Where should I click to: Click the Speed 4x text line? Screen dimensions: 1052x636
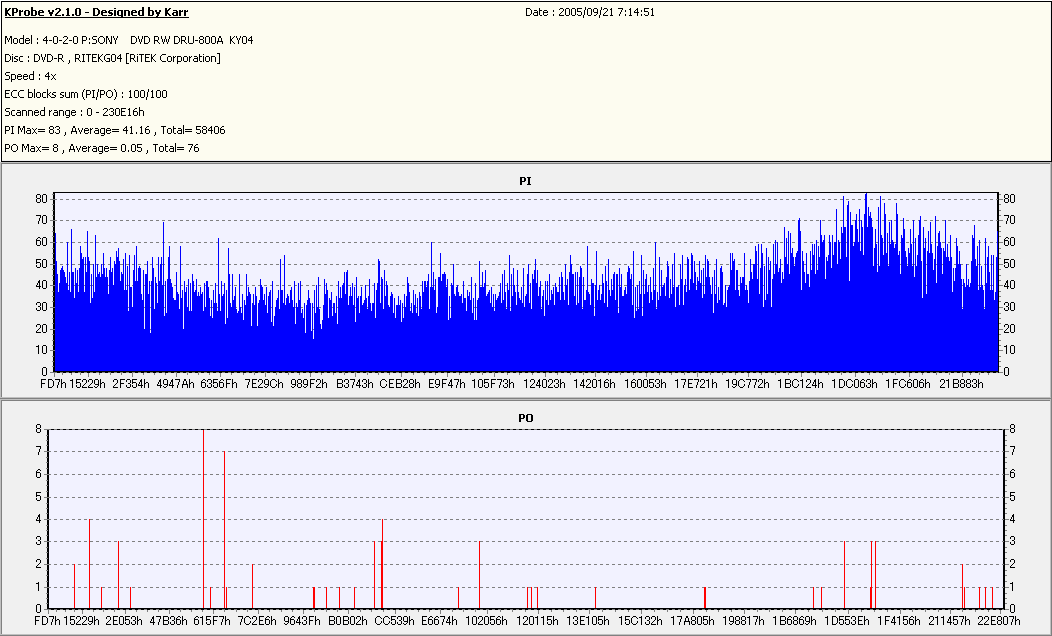click(30, 76)
